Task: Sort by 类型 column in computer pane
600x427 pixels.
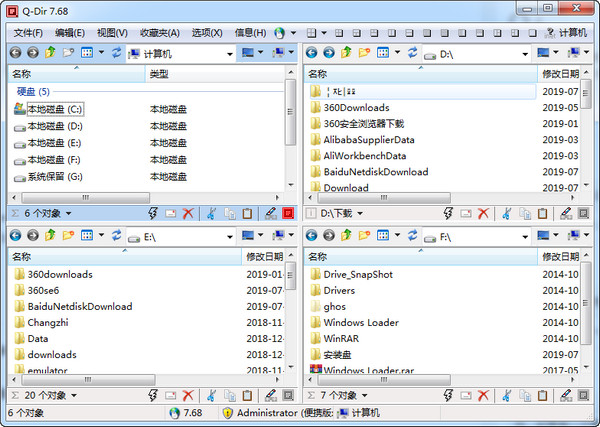Action: click(214, 74)
